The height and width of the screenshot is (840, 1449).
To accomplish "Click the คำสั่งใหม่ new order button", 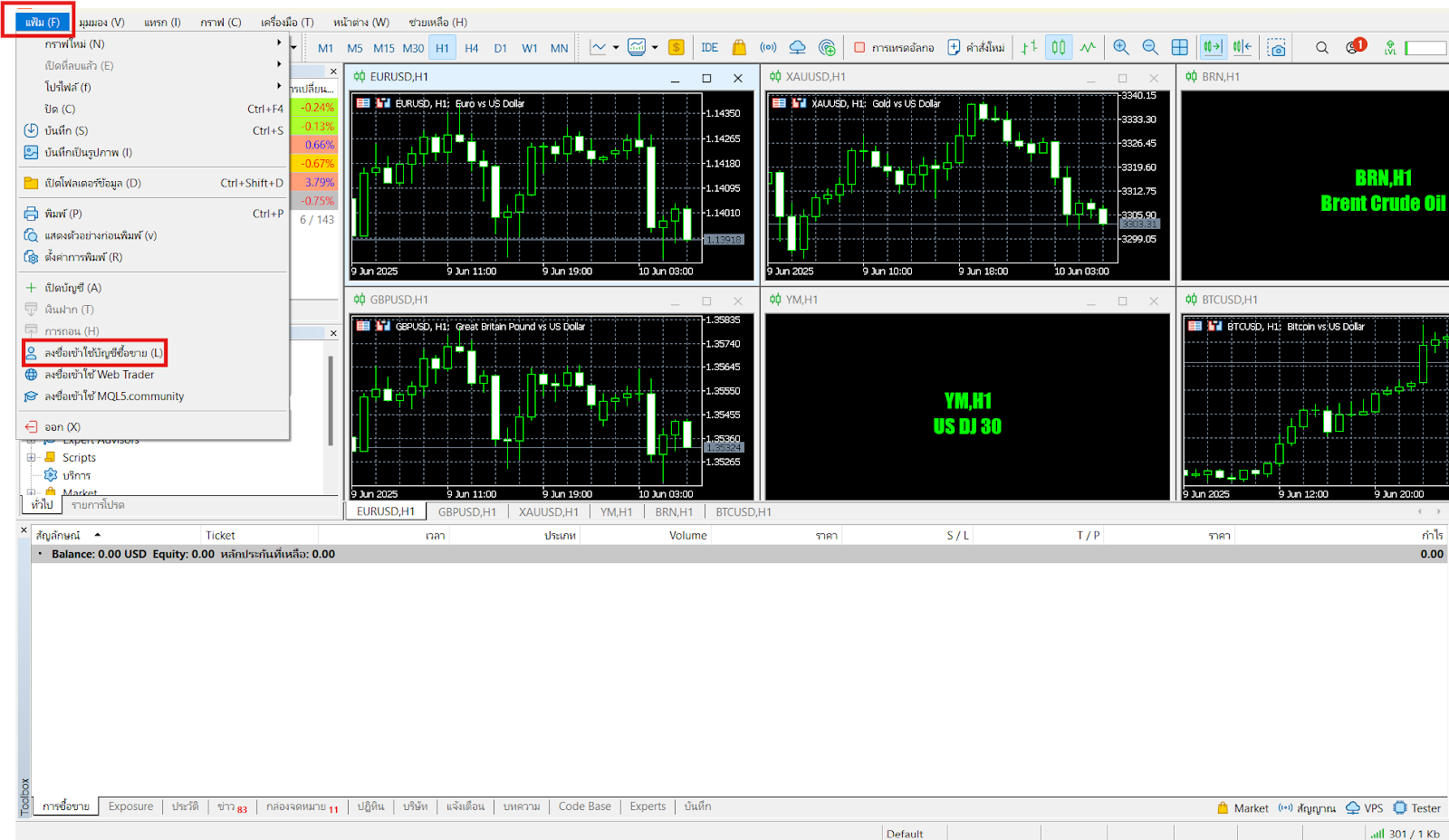I will pos(976,48).
